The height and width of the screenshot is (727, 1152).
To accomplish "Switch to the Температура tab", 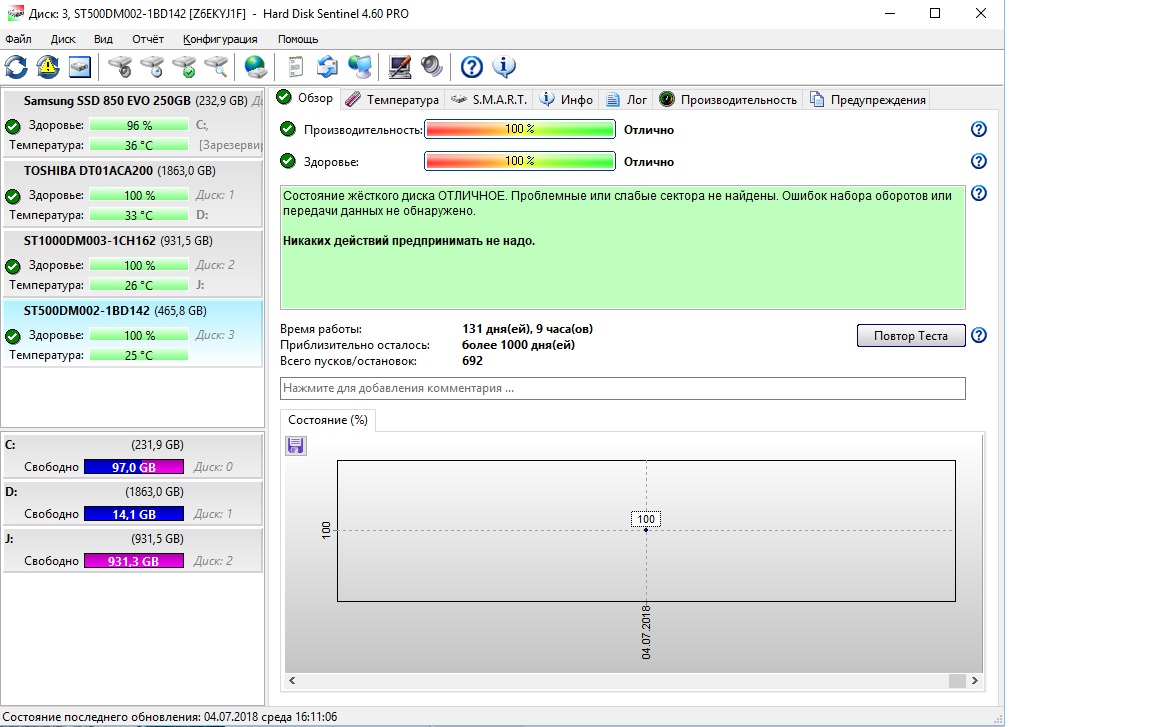I will pos(392,100).
